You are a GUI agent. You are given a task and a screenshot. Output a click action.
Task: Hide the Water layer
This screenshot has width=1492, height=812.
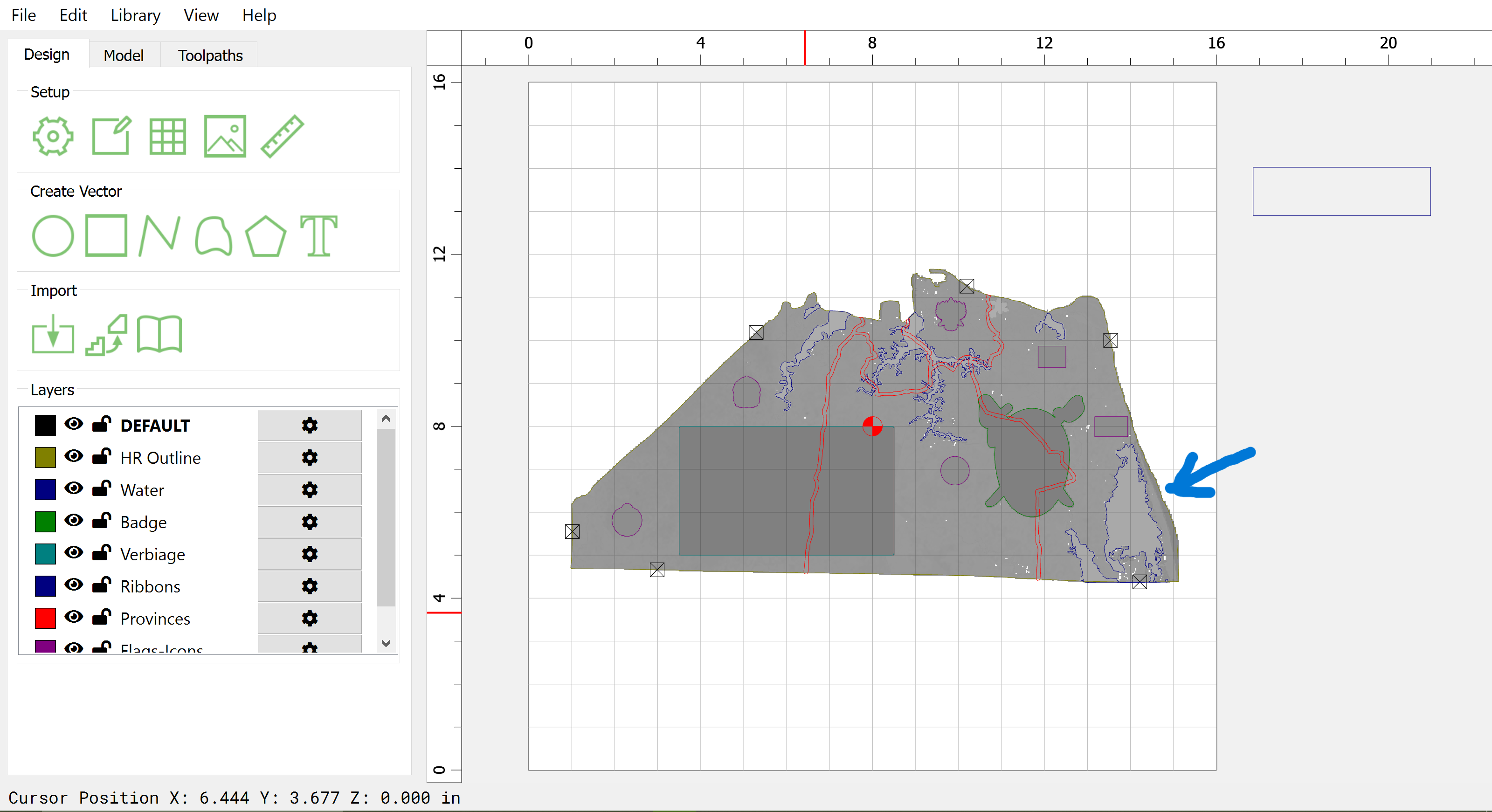coord(74,488)
